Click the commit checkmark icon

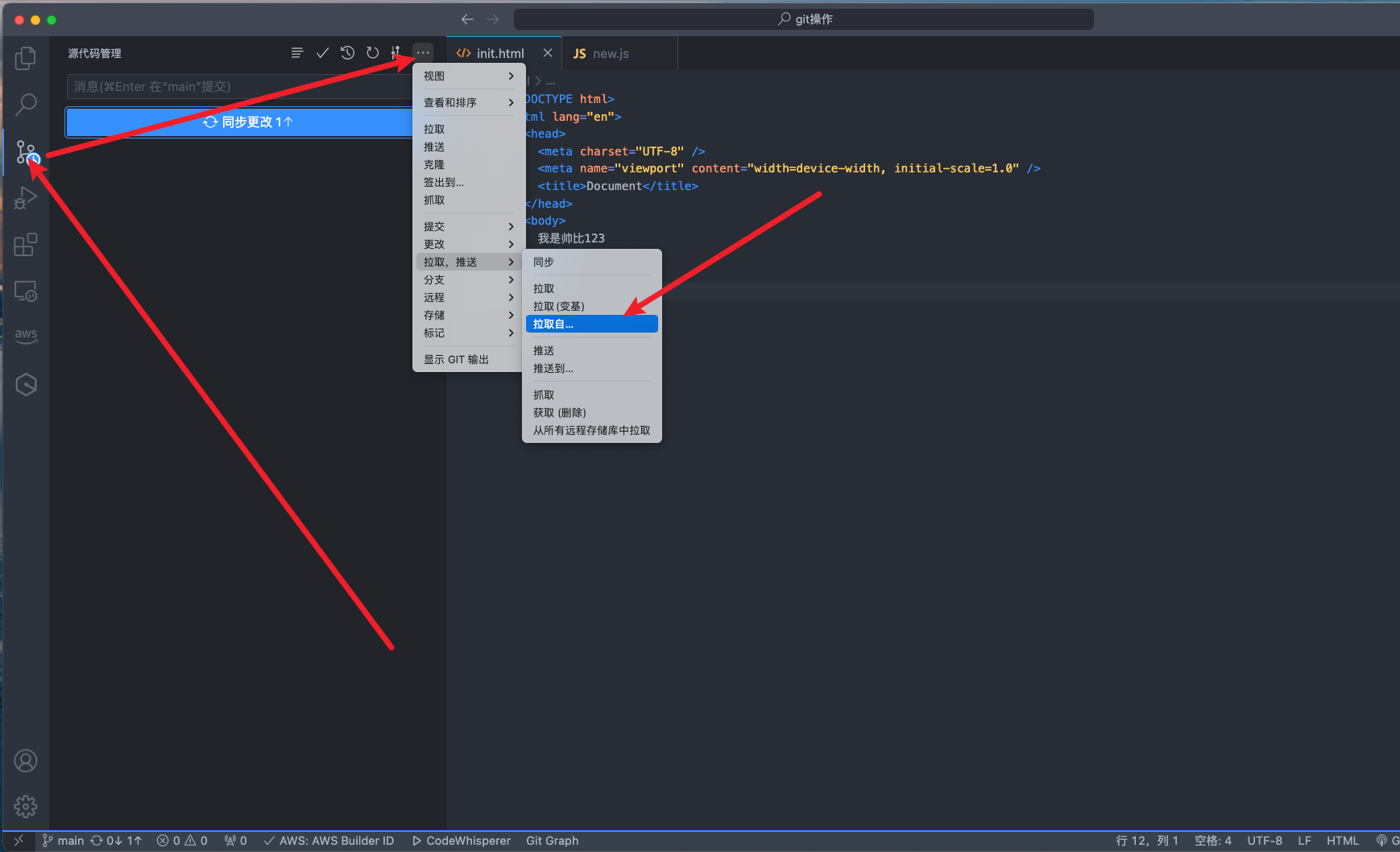(322, 52)
